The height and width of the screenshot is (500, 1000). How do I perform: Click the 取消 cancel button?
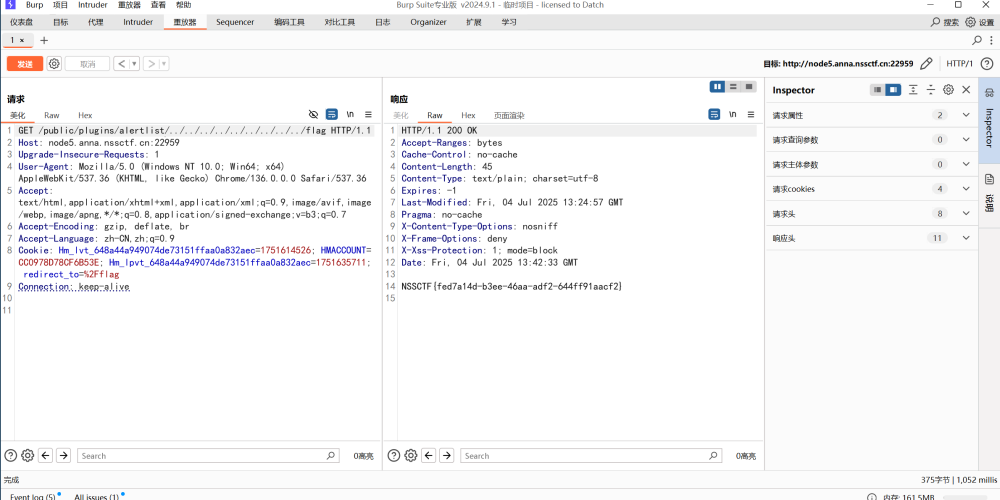87,64
